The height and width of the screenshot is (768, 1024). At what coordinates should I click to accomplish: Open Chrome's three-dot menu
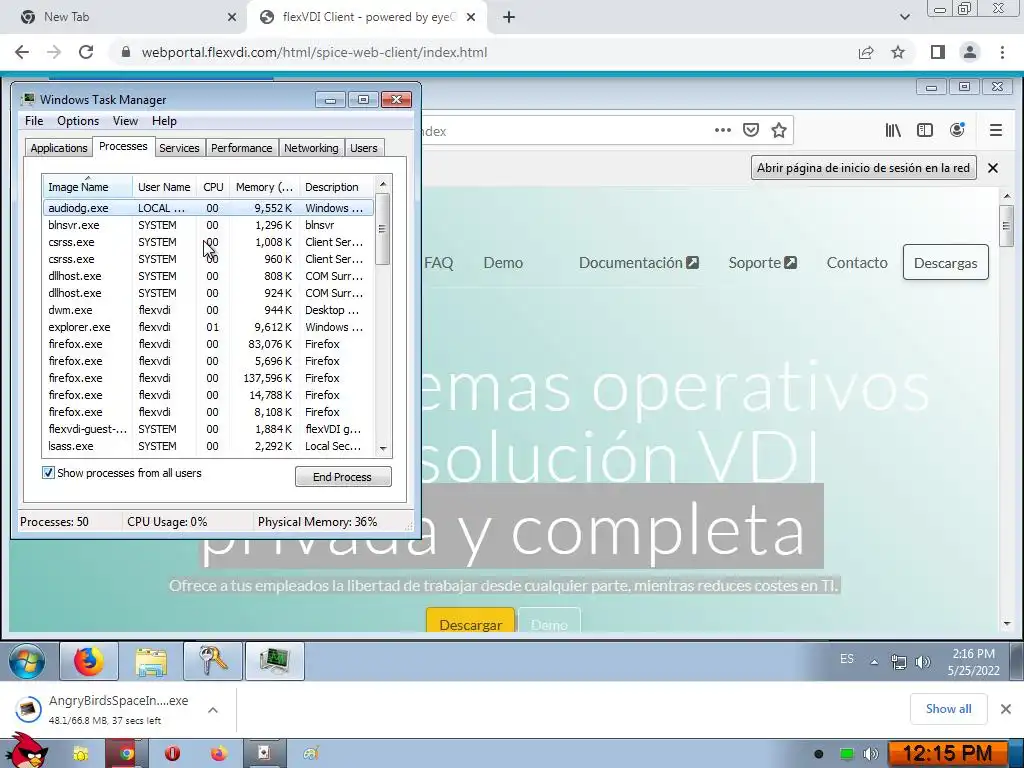pos(1002,52)
